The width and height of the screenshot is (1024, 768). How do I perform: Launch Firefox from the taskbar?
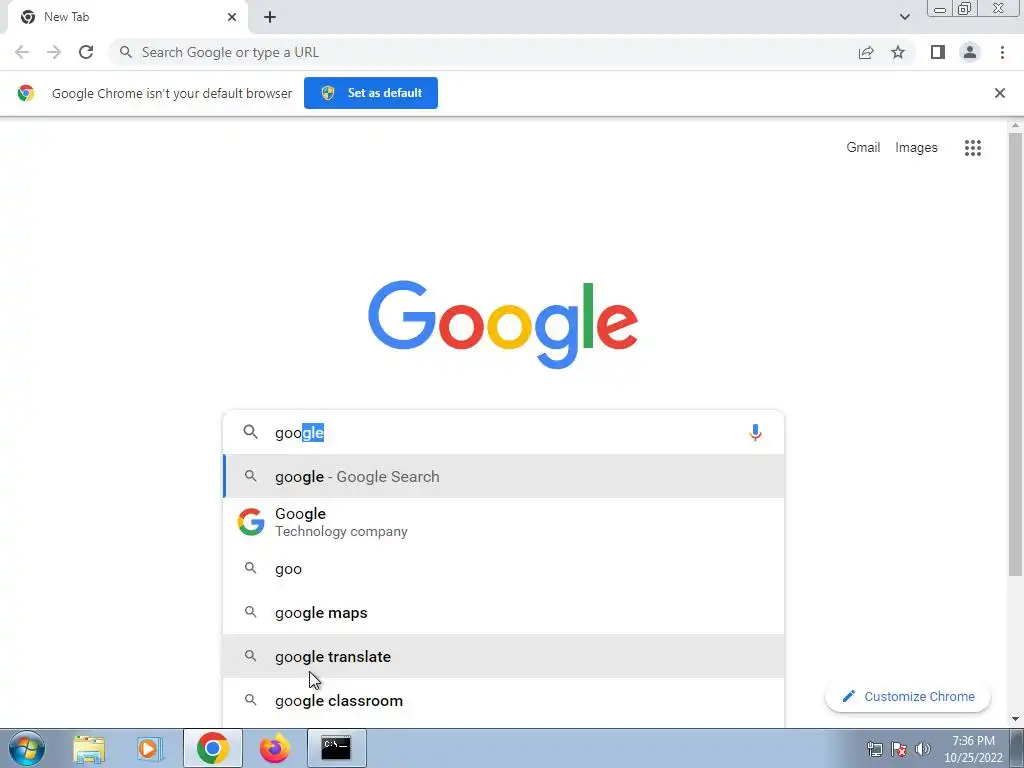tap(274, 748)
